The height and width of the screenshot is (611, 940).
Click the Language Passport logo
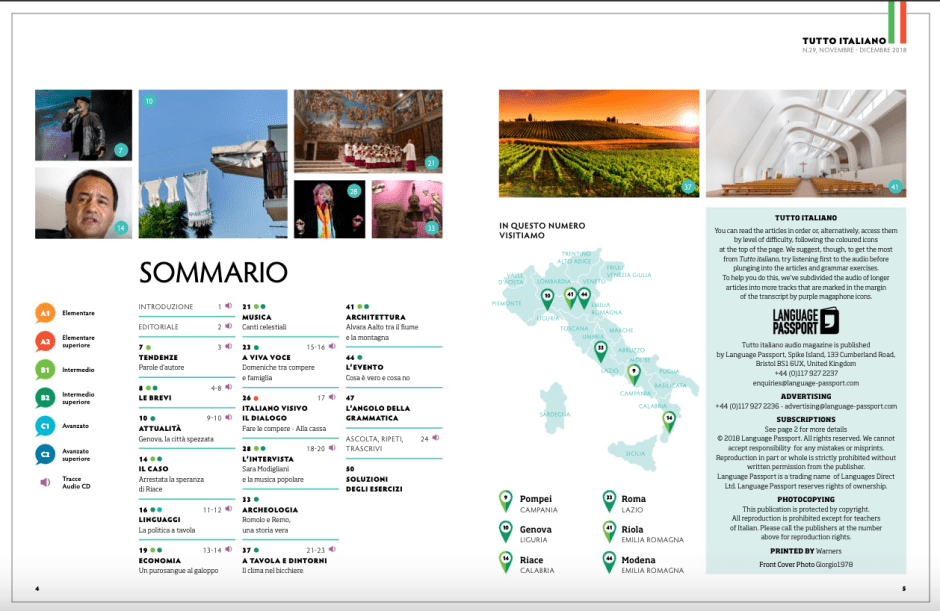[805, 320]
